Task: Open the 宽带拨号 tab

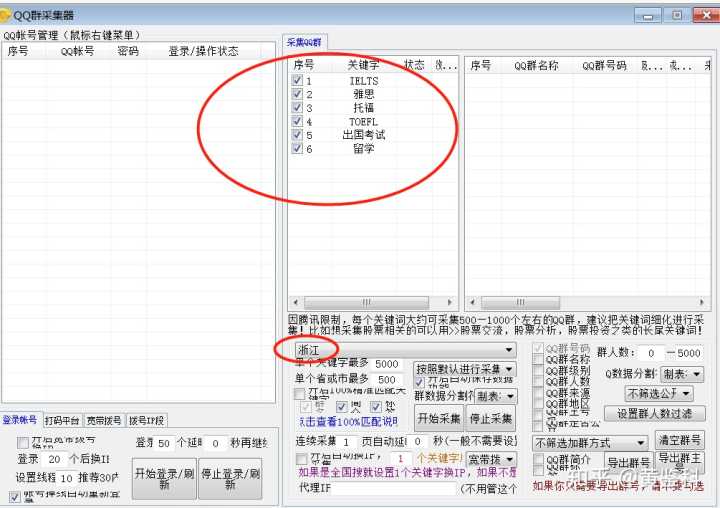Action: point(103,420)
